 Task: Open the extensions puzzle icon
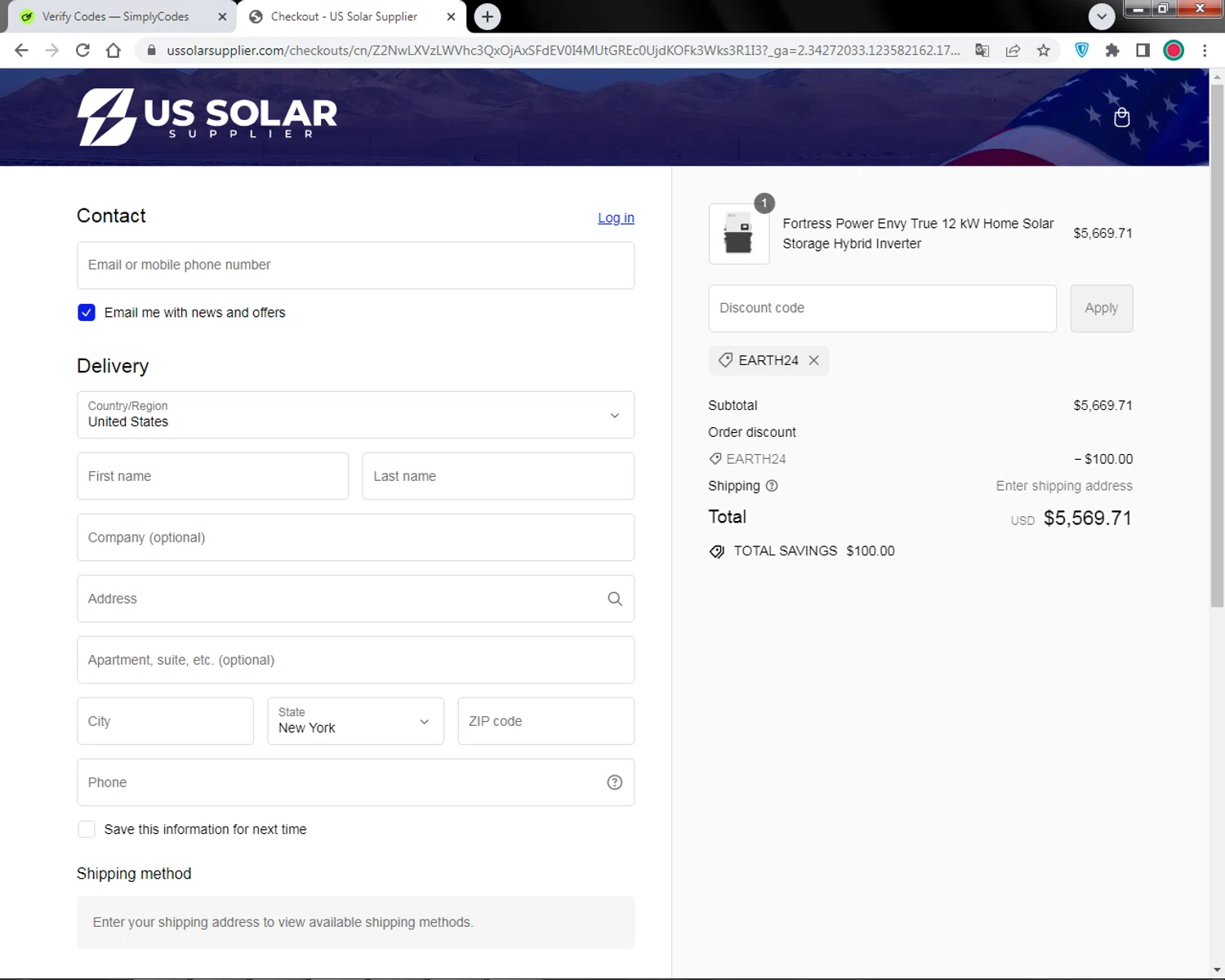tap(1112, 51)
